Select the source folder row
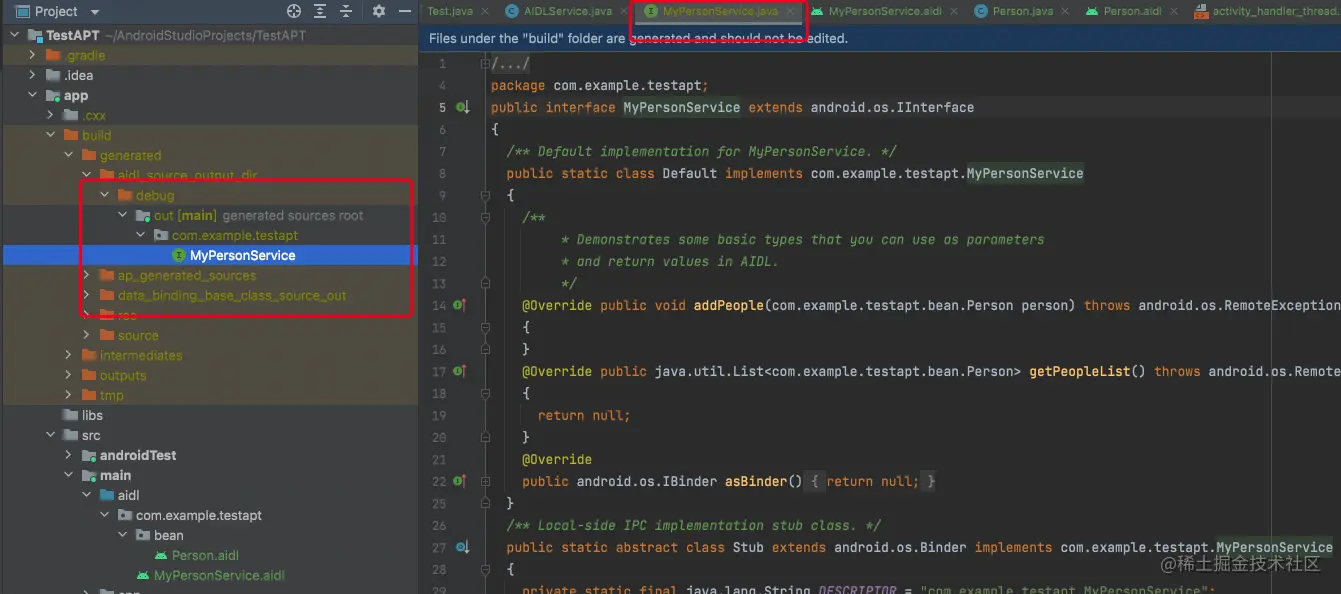The image size is (1341, 594). click(x=209, y=335)
